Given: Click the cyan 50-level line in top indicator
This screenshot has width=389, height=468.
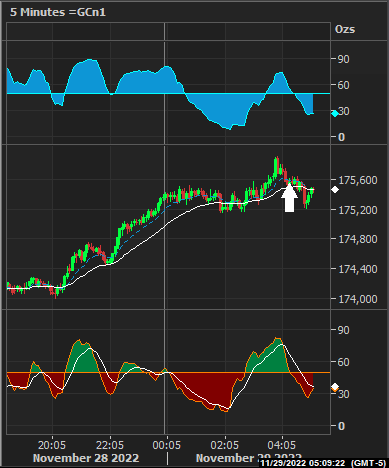Looking at the screenshot, I should (168, 94).
